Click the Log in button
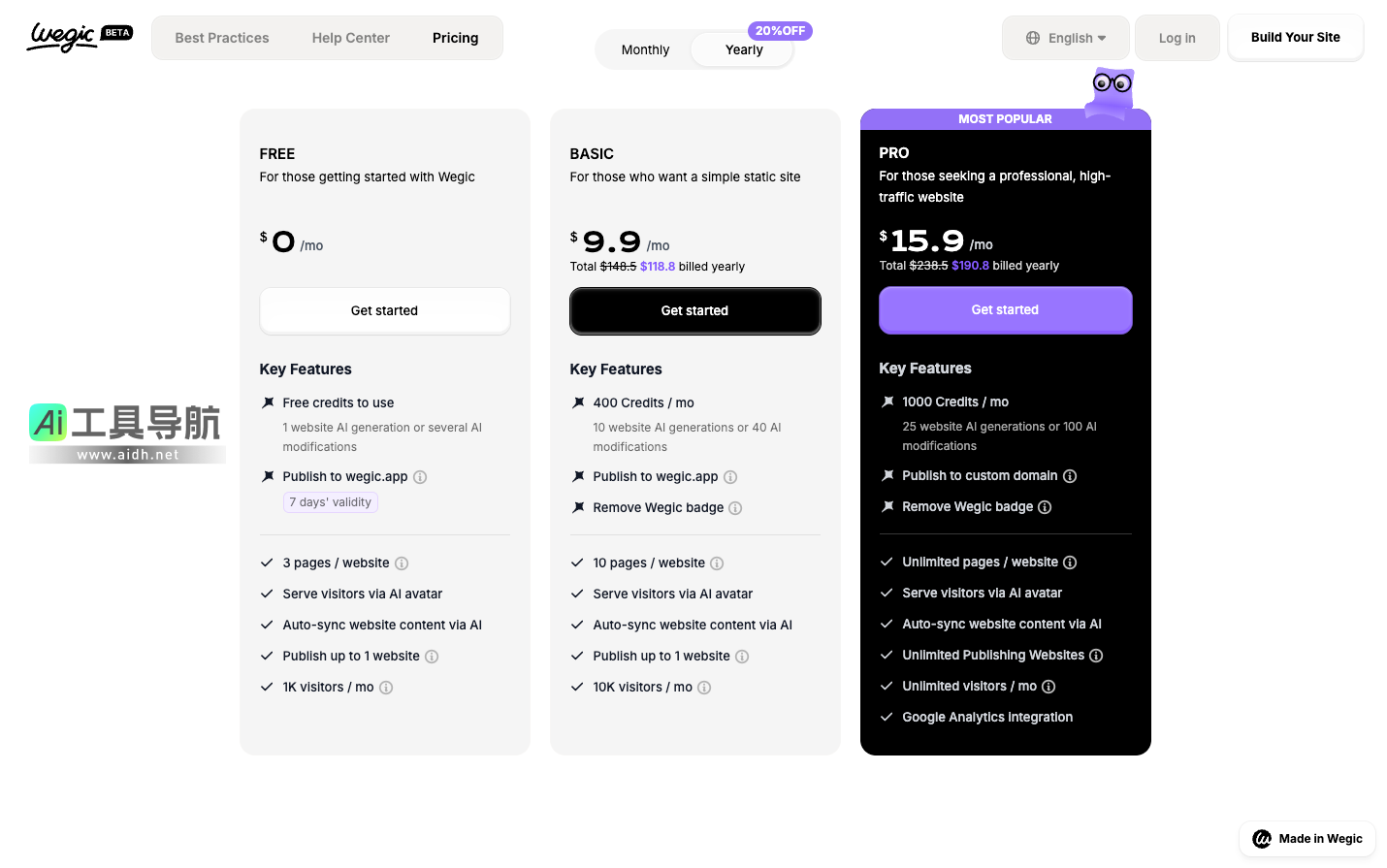The image size is (1387, 868). (x=1177, y=38)
